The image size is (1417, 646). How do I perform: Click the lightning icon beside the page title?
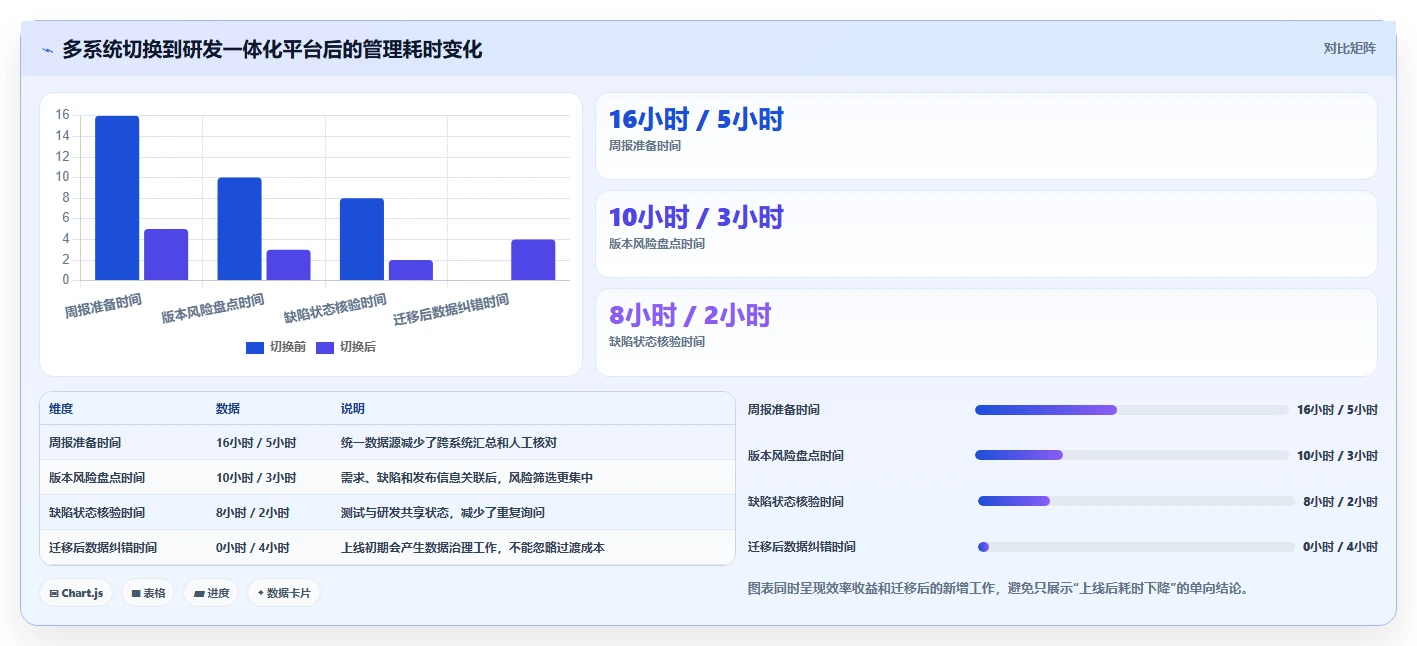pyautogui.click(x=47, y=50)
